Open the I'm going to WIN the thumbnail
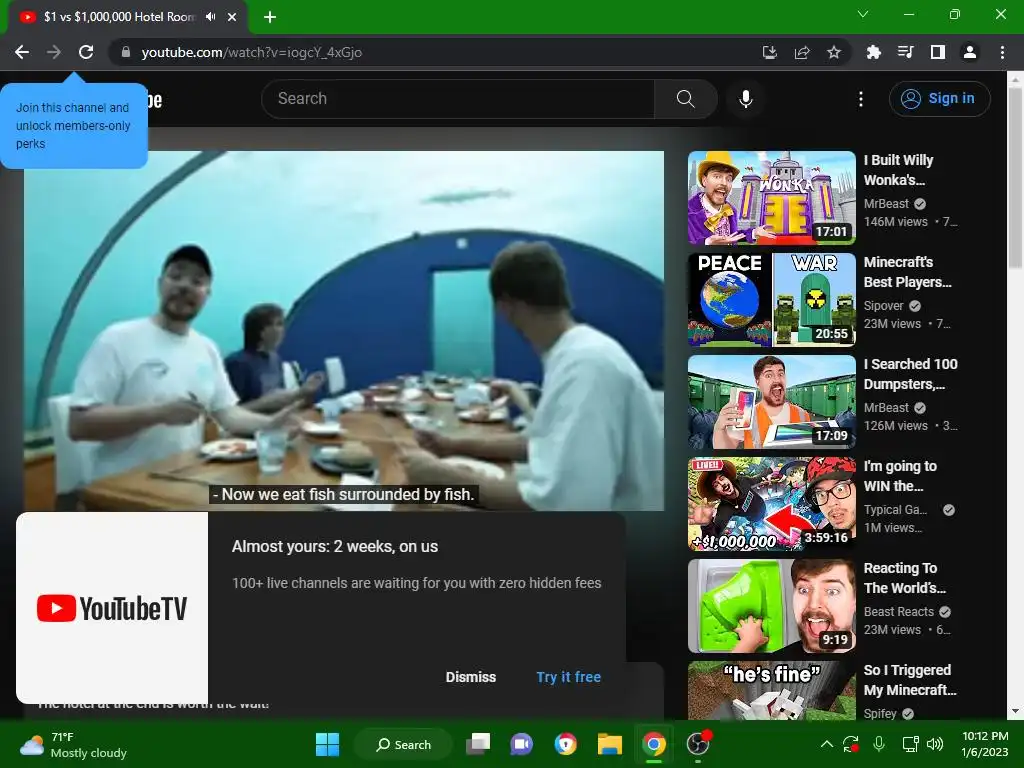This screenshot has height=768, width=1024. coord(772,504)
